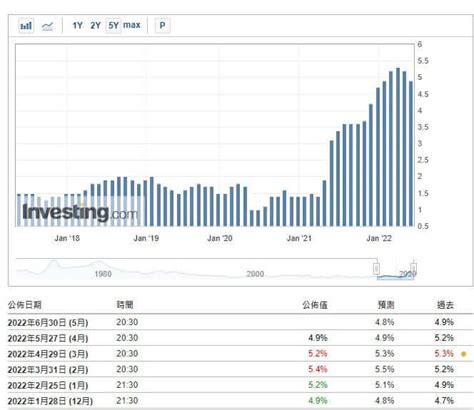Select the 2022年4月29日 (3月) row
Screen dimensions: 474x410
[x=240, y=354]
